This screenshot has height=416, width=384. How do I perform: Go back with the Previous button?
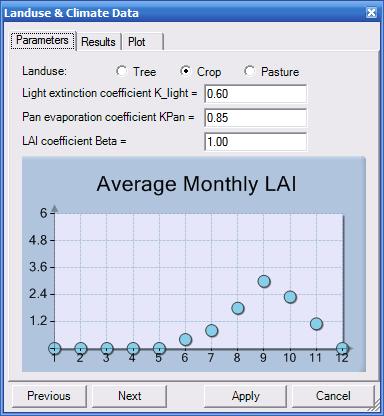(x=49, y=396)
